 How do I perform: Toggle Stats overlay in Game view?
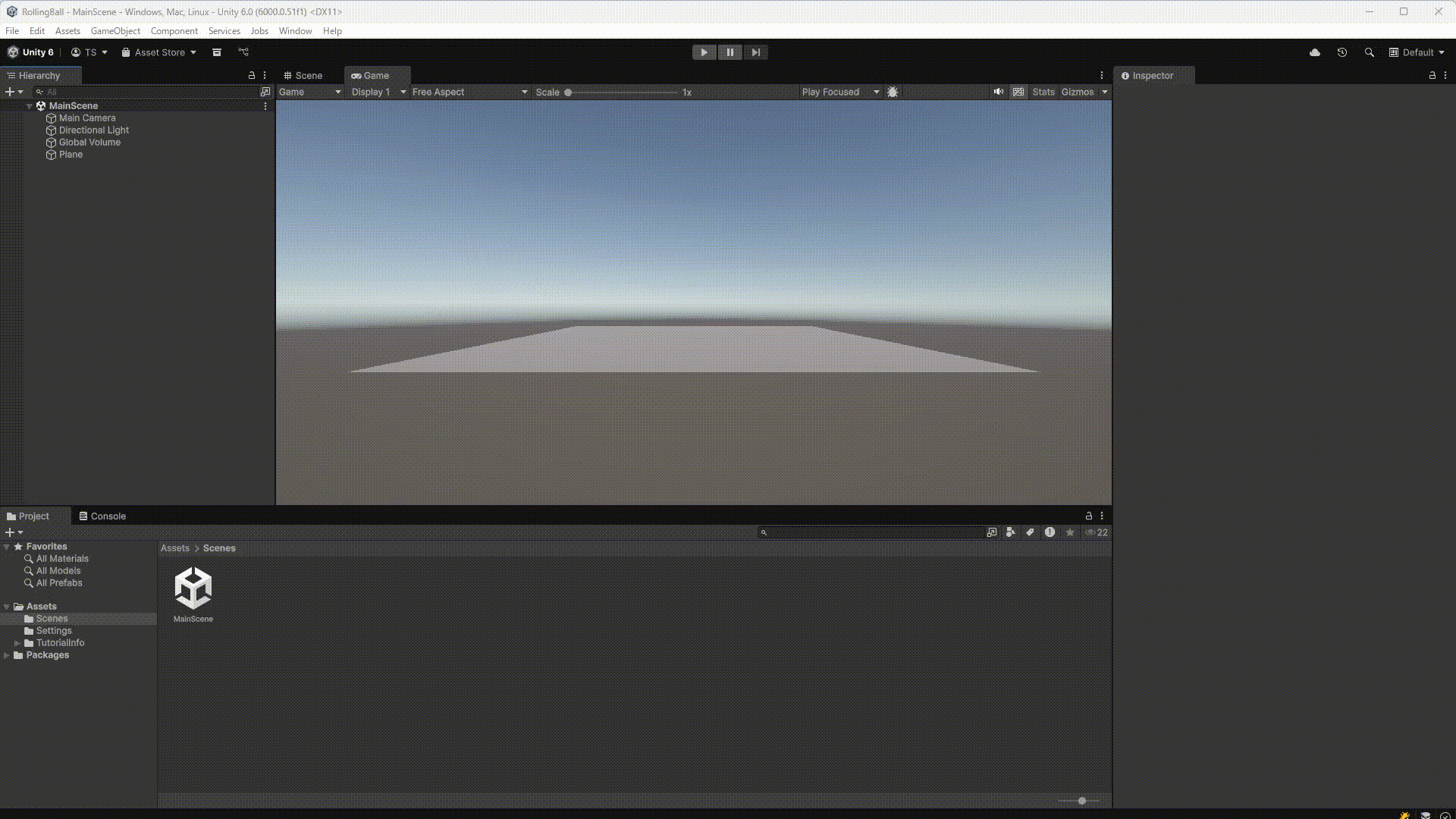(1043, 92)
